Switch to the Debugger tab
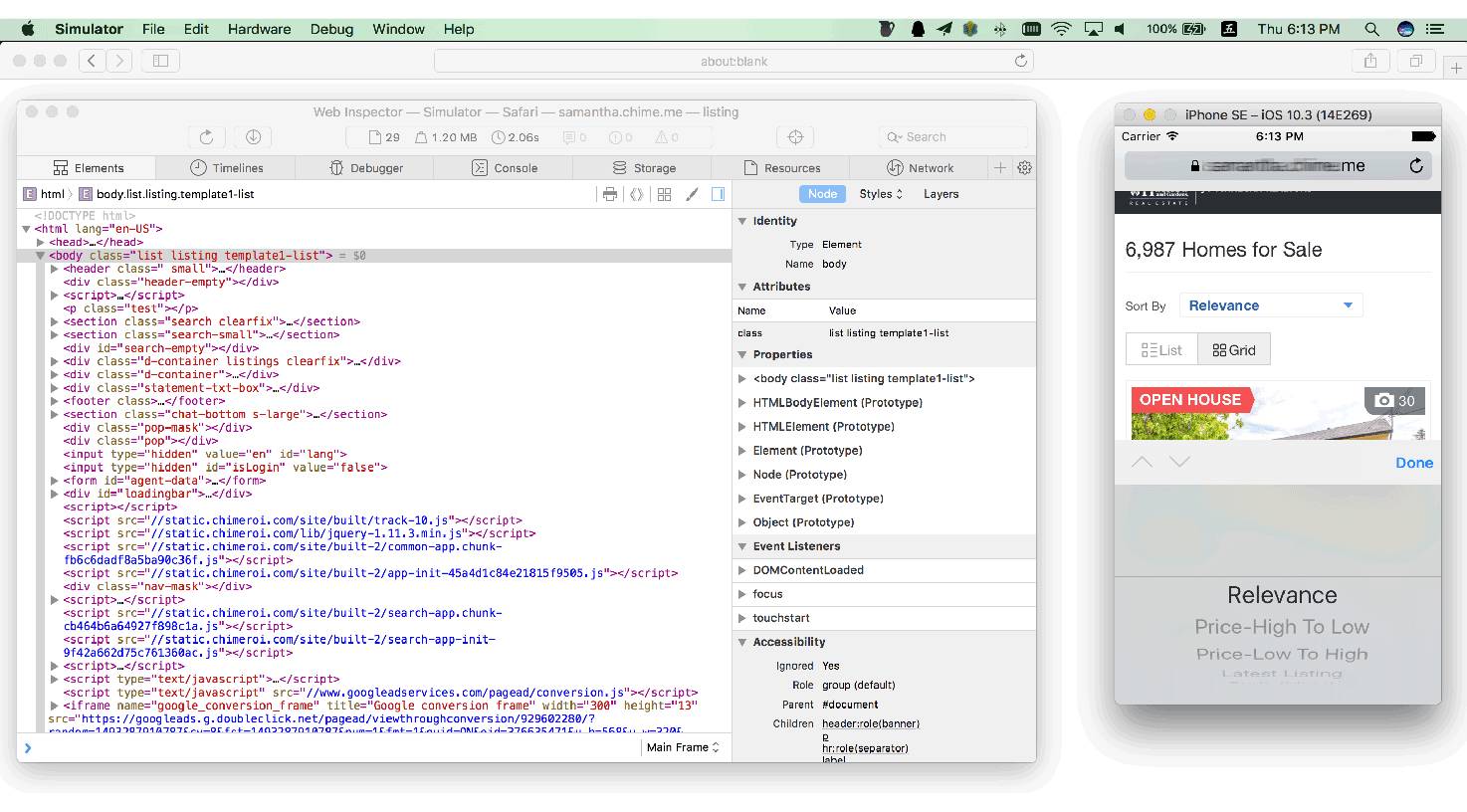The width and height of the screenshot is (1467, 812). pos(365,168)
